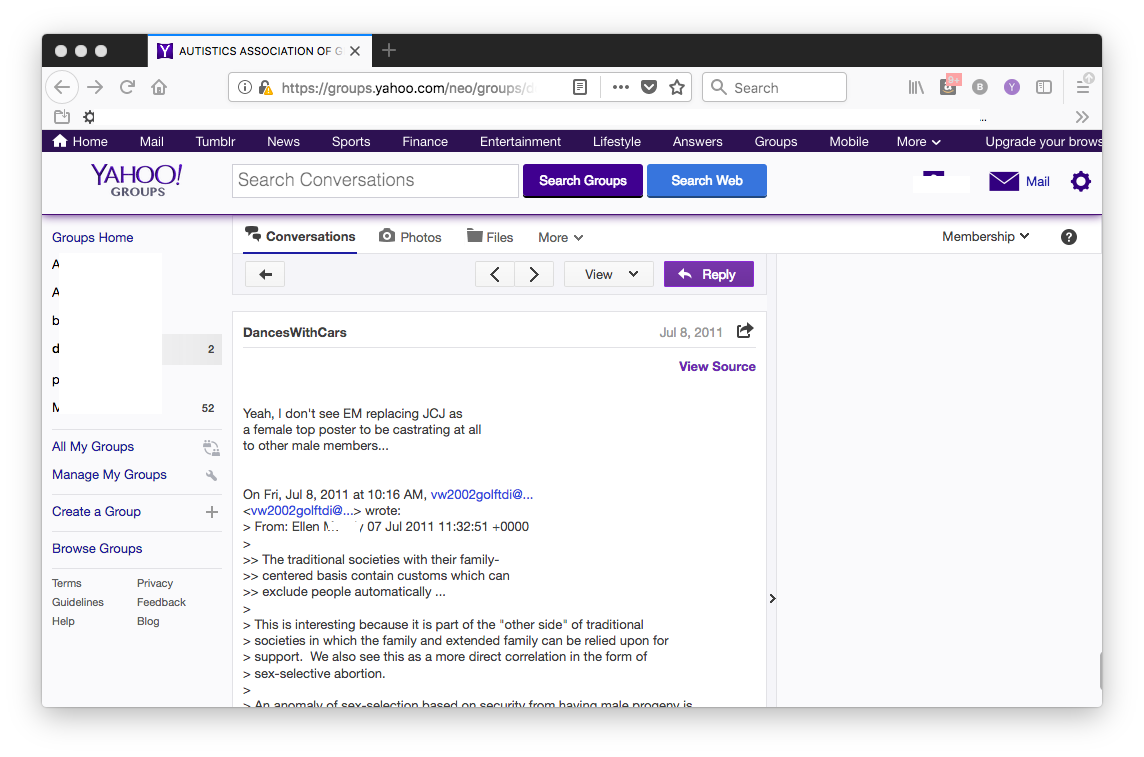Screen dimensions: 1144x757
Task: Click the vw2002golftdi@... email link
Action: (482, 494)
